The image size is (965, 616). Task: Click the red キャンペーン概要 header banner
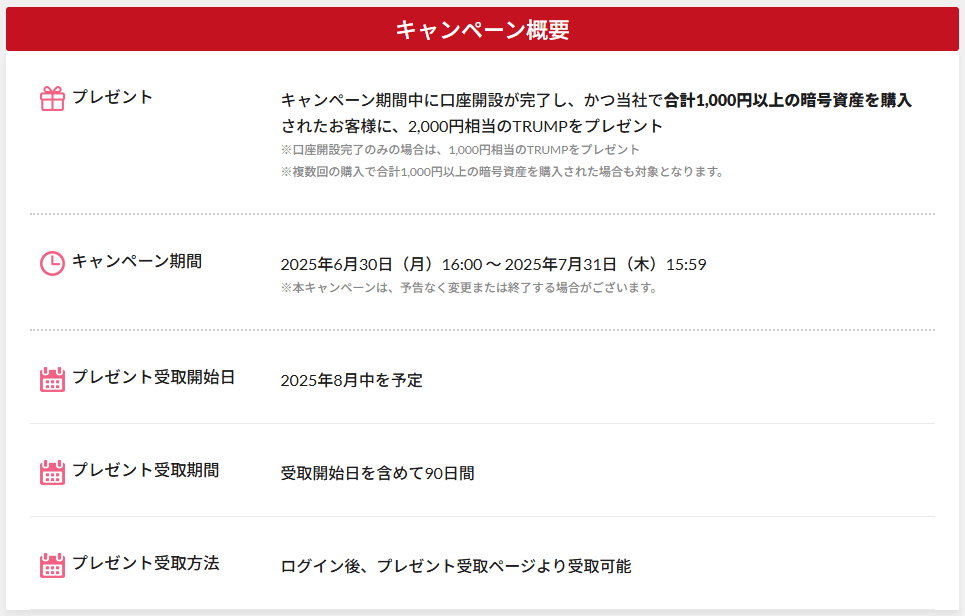pyautogui.click(x=482, y=30)
